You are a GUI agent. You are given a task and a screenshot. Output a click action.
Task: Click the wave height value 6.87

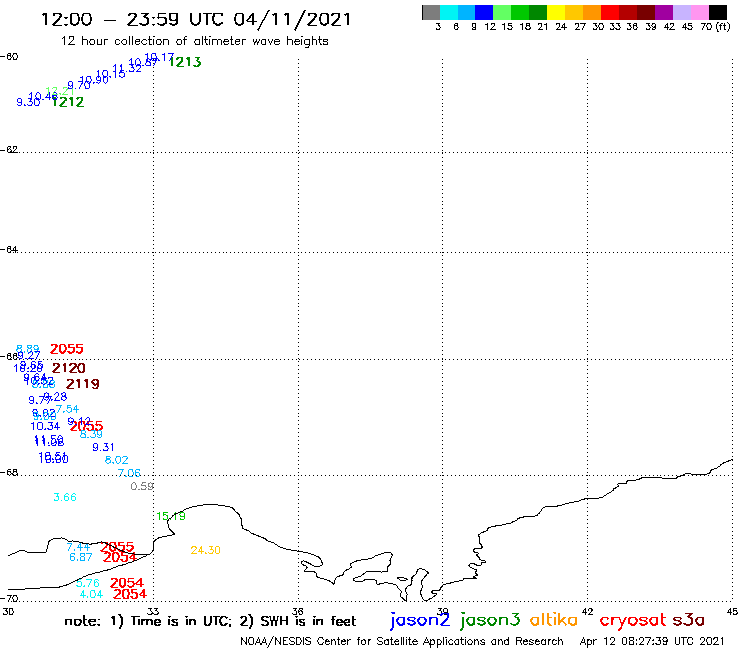pos(81,557)
